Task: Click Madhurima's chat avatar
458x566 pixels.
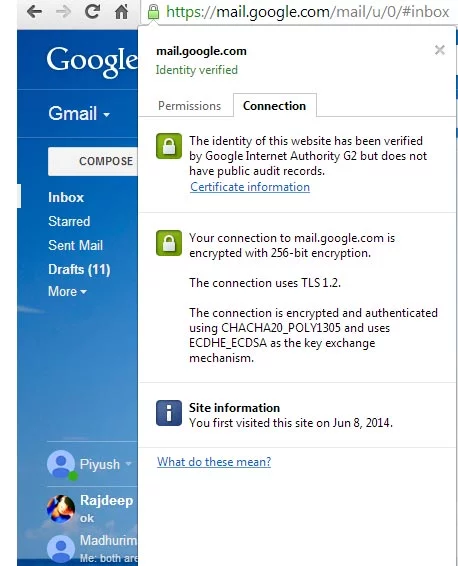Action: (x=61, y=548)
